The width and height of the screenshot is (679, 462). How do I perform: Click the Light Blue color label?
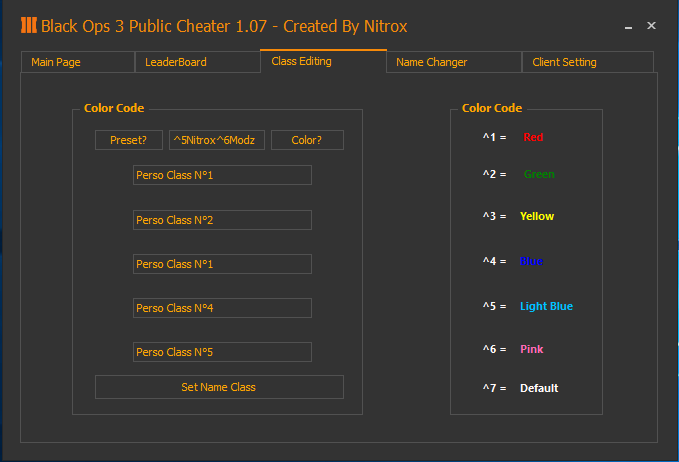point(546,306)
